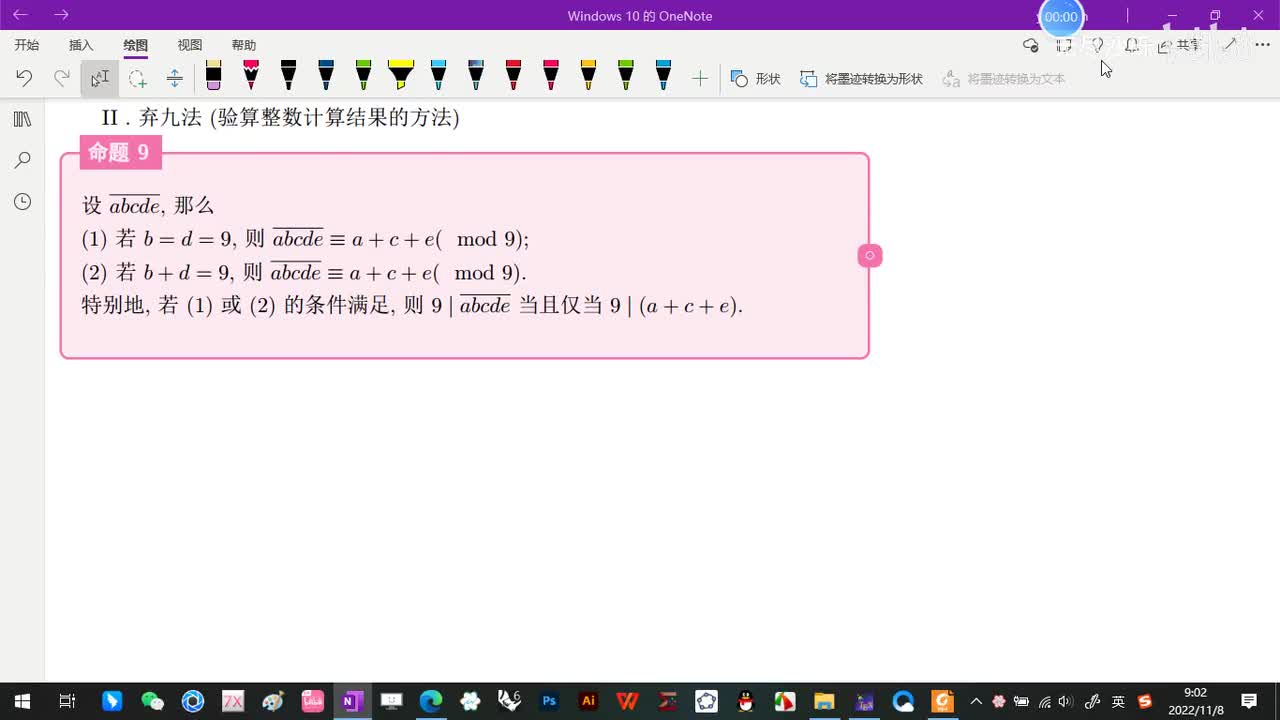Click the blue 00:00 recording timer
The image size is (1280, 720).
[1061, 17]
